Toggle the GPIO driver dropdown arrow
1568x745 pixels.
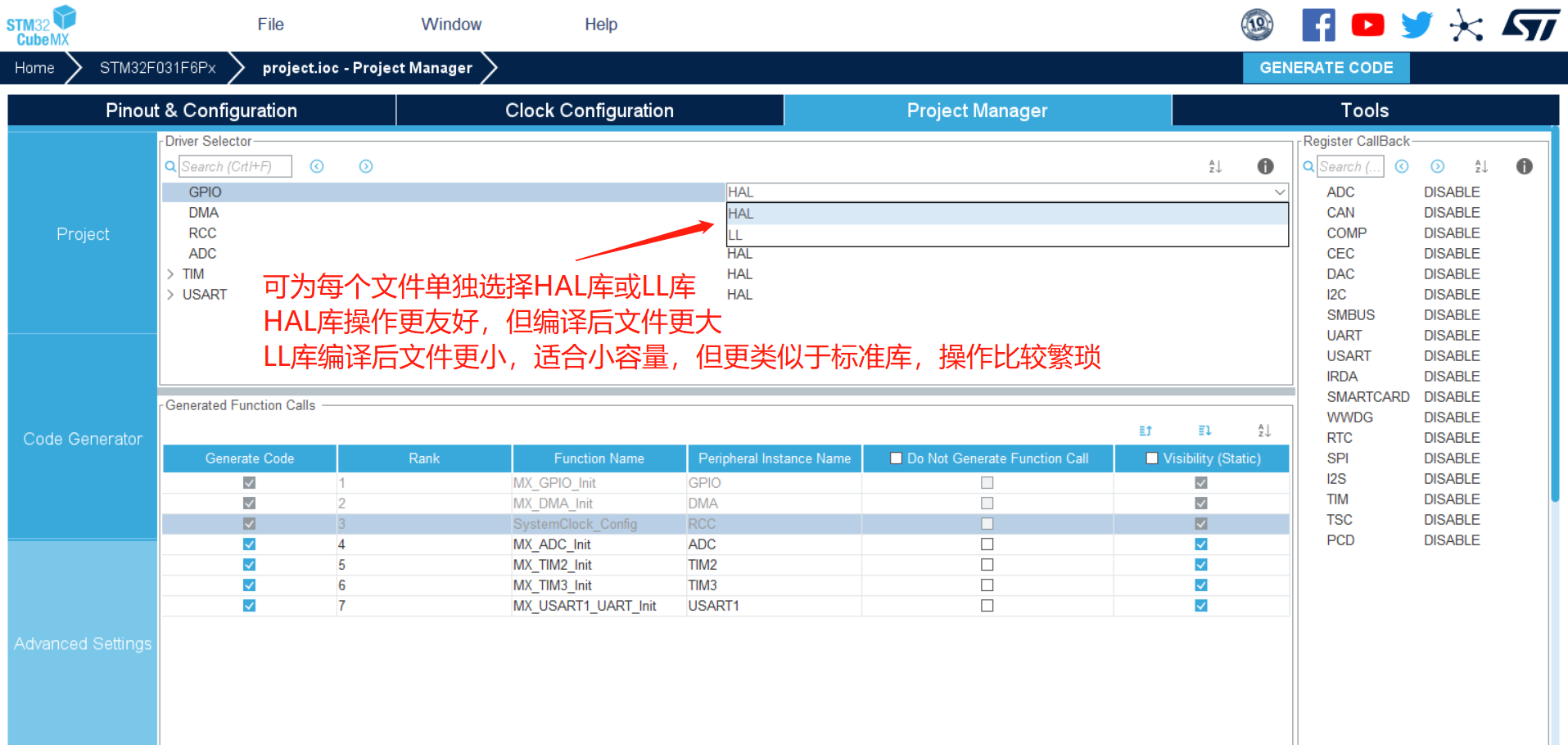(1279, 192)
